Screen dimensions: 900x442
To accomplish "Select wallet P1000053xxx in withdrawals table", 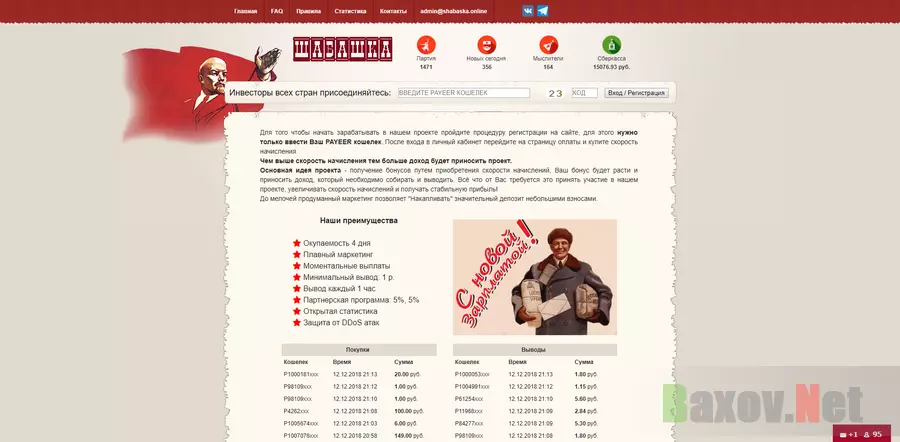I will 472,374.
